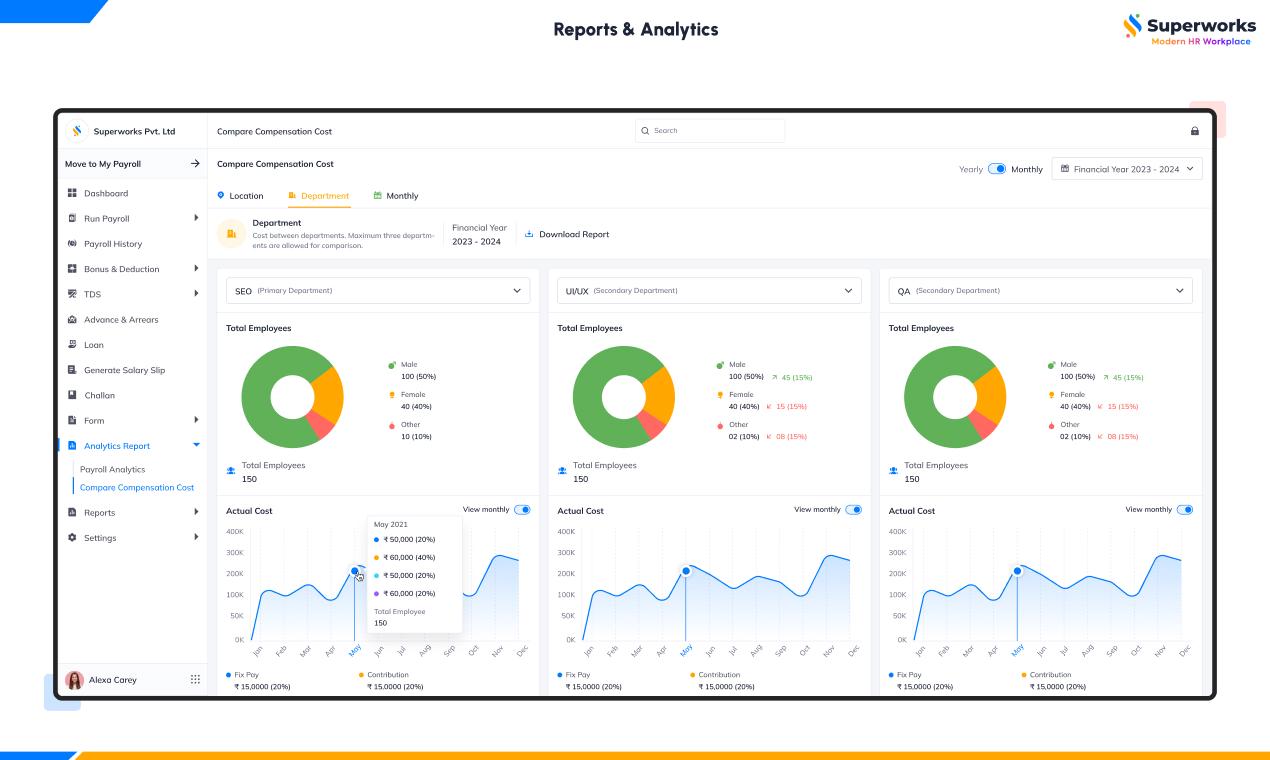The height and width of the screenshot is (760, 1270).
Task: Click the Search input field
Action: [710, 131]
